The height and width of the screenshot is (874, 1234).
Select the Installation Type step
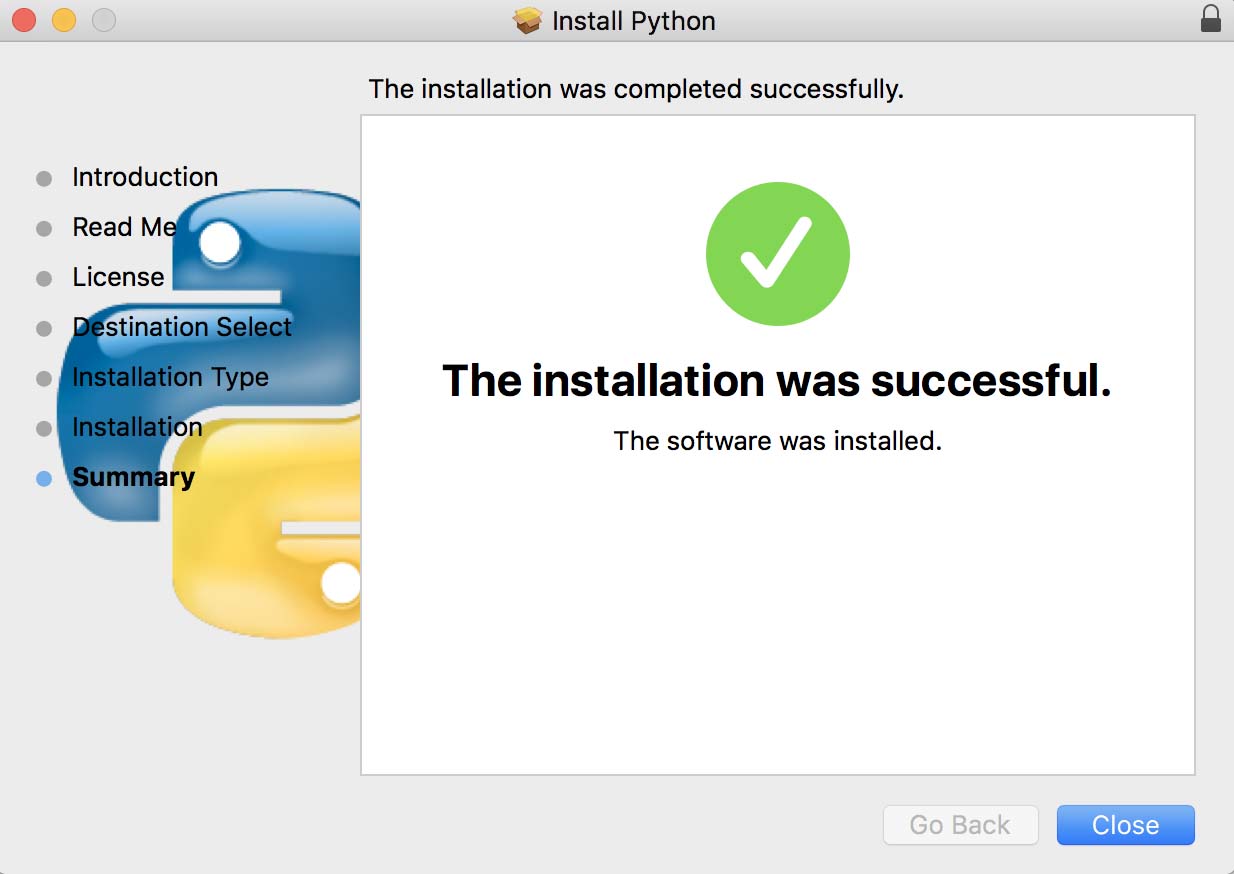point(170,377)
